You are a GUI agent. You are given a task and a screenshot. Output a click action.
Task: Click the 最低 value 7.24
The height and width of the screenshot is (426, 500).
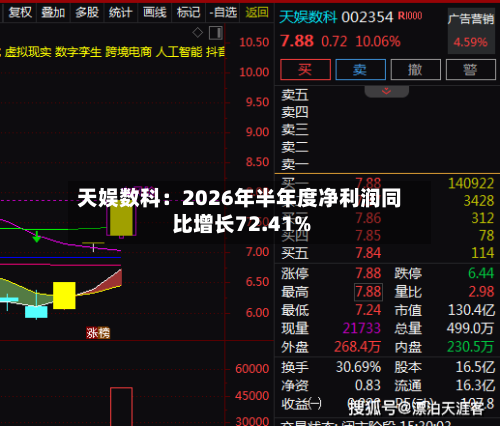pyautogui.click(x=368, y=310)
